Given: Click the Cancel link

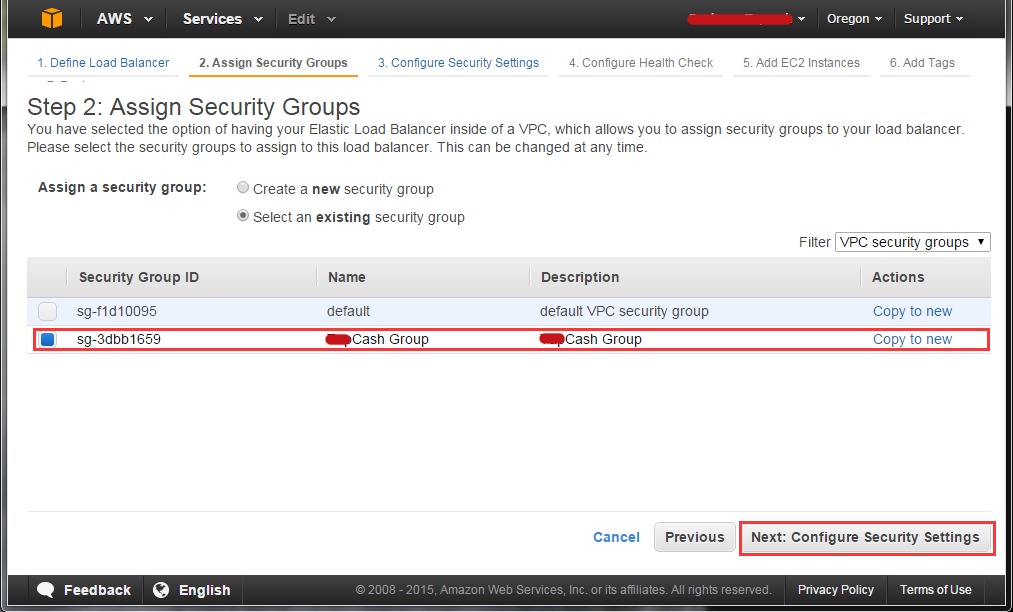Looking at the screenshot, I should click(616, 537).
